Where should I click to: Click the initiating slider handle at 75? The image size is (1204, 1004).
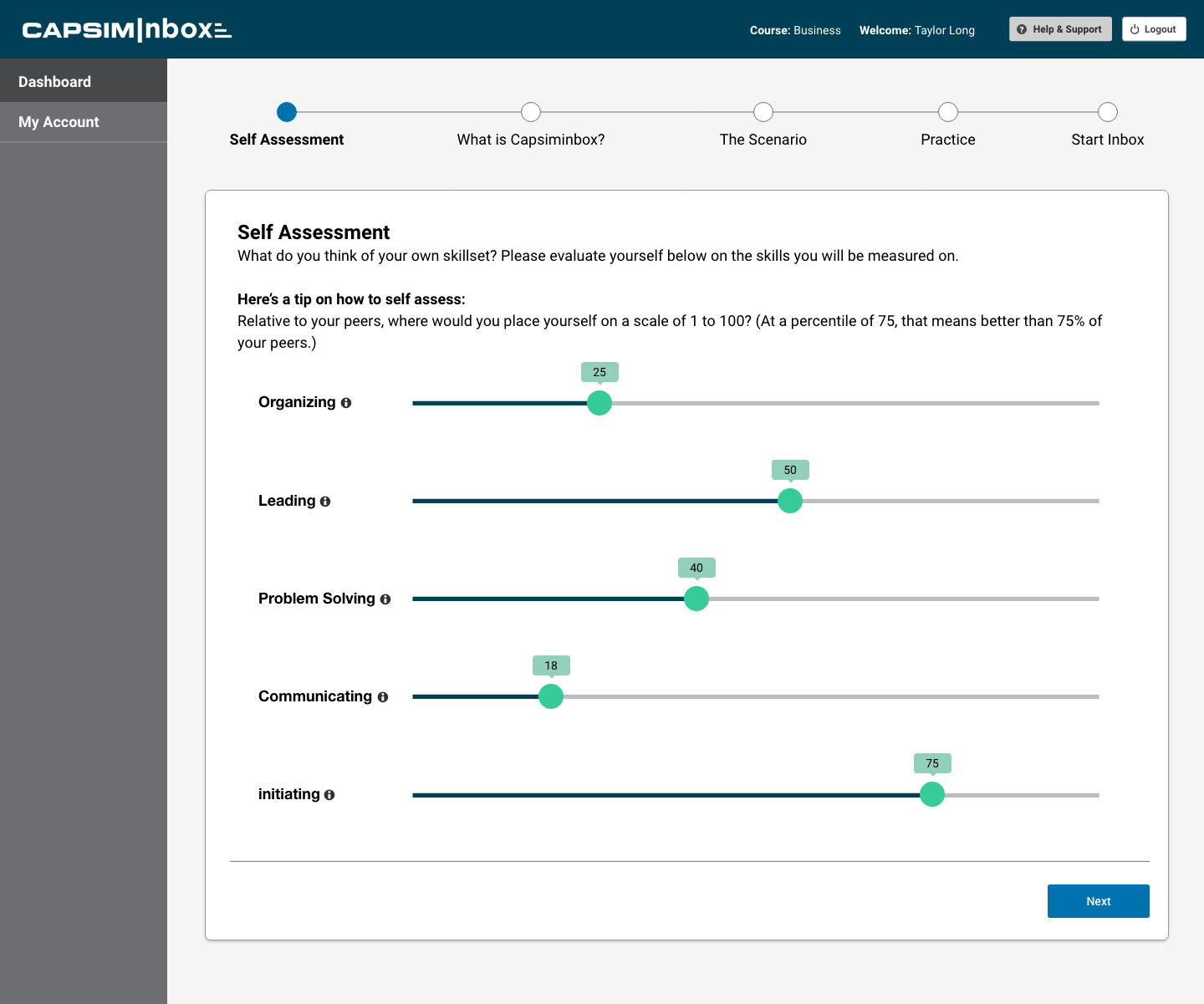pos(932,794)
